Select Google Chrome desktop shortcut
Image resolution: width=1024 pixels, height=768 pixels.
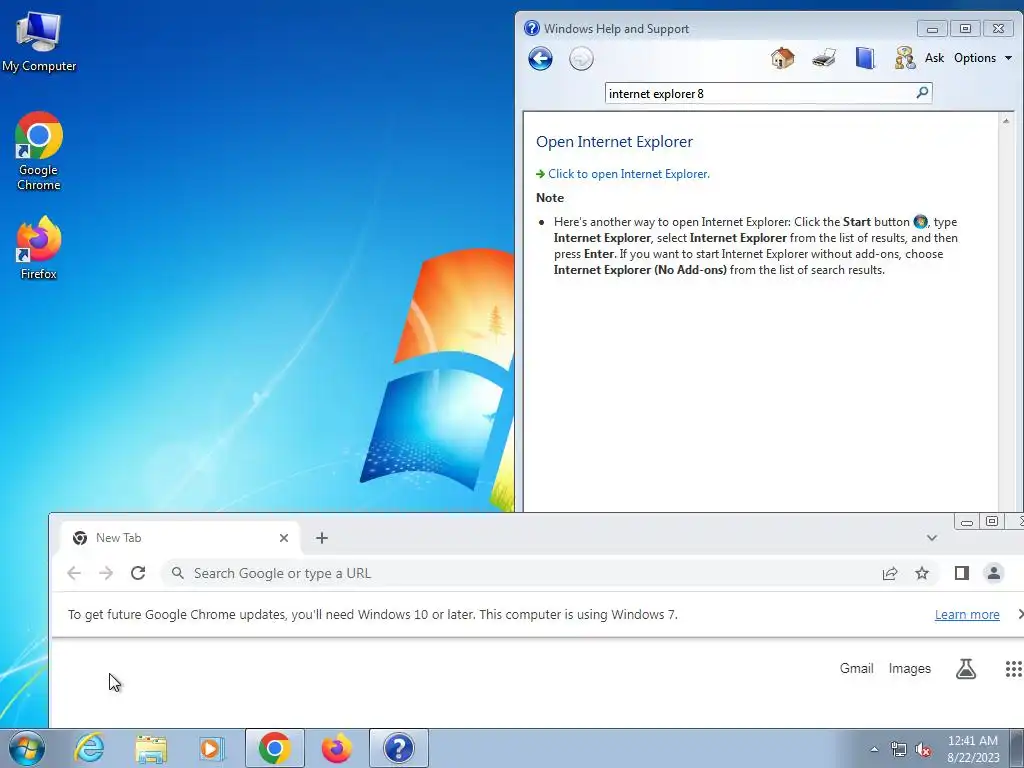pyautogui.click(x=39, y=152)
